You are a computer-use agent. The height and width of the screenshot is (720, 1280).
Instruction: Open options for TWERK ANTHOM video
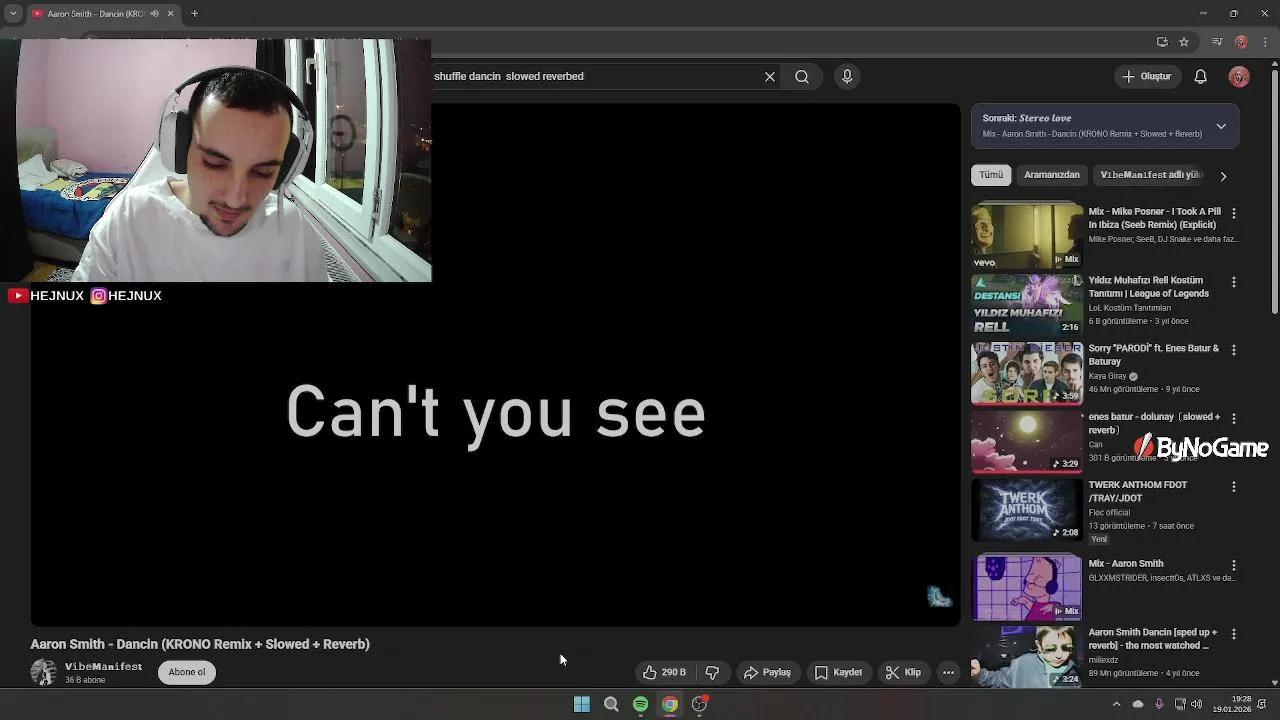1234,486
